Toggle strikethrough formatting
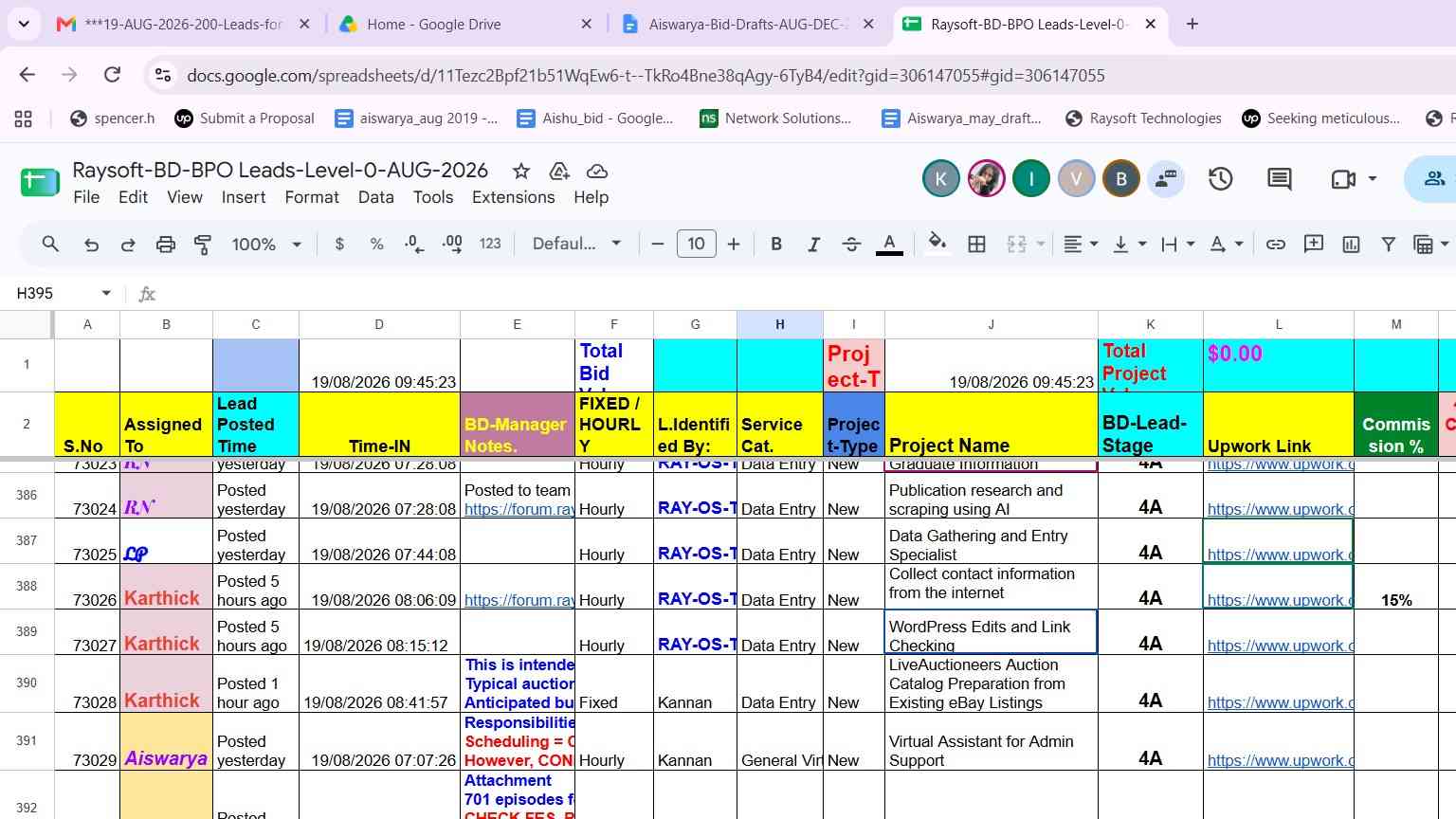Screen dimensions: 1456x819 click(851, 245)
